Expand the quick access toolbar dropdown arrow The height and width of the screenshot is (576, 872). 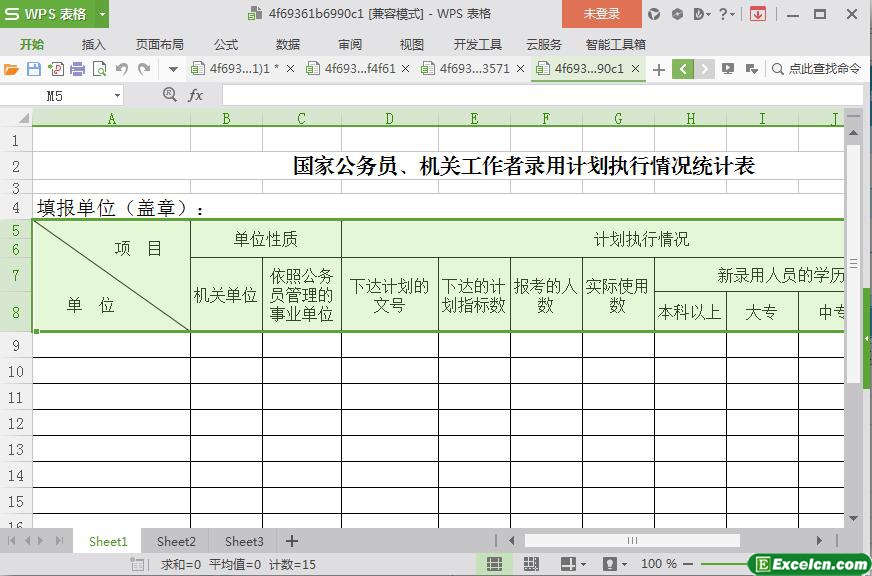[x=173, y=69]
